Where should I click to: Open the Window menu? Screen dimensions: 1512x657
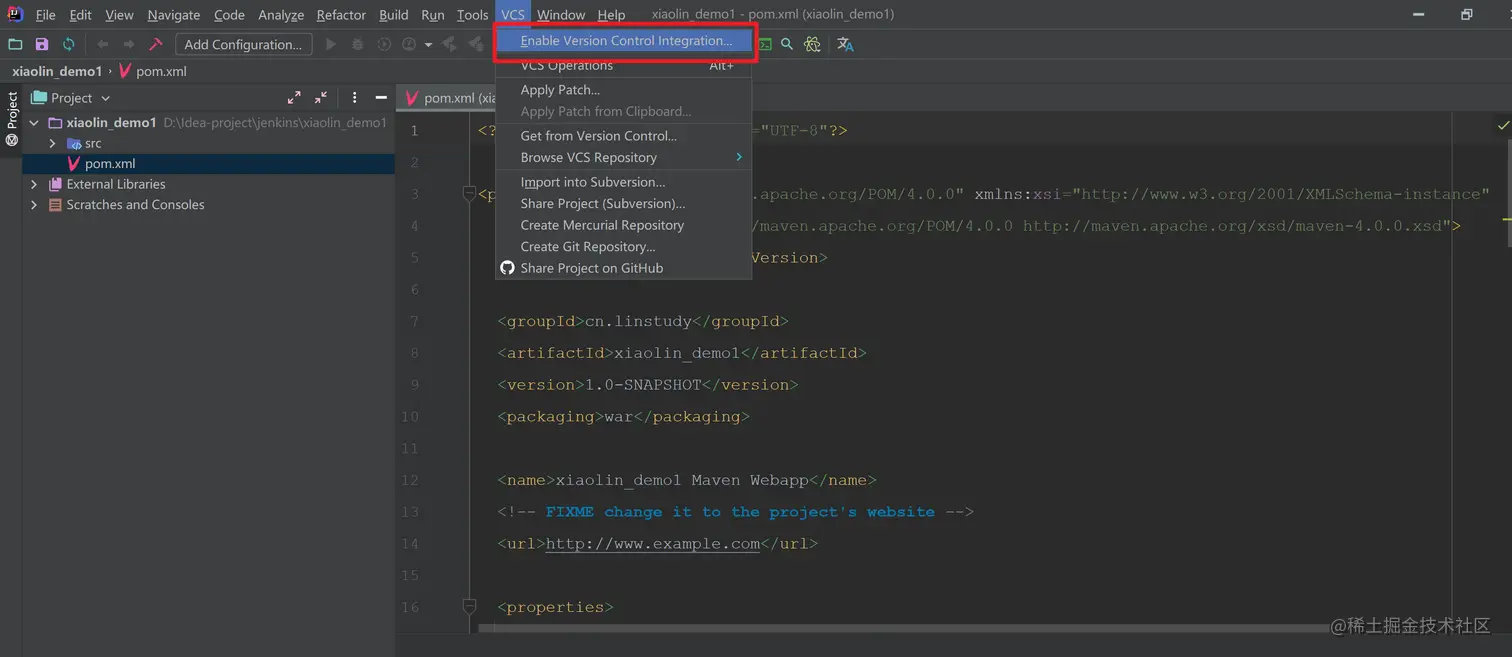coord(561,15)
